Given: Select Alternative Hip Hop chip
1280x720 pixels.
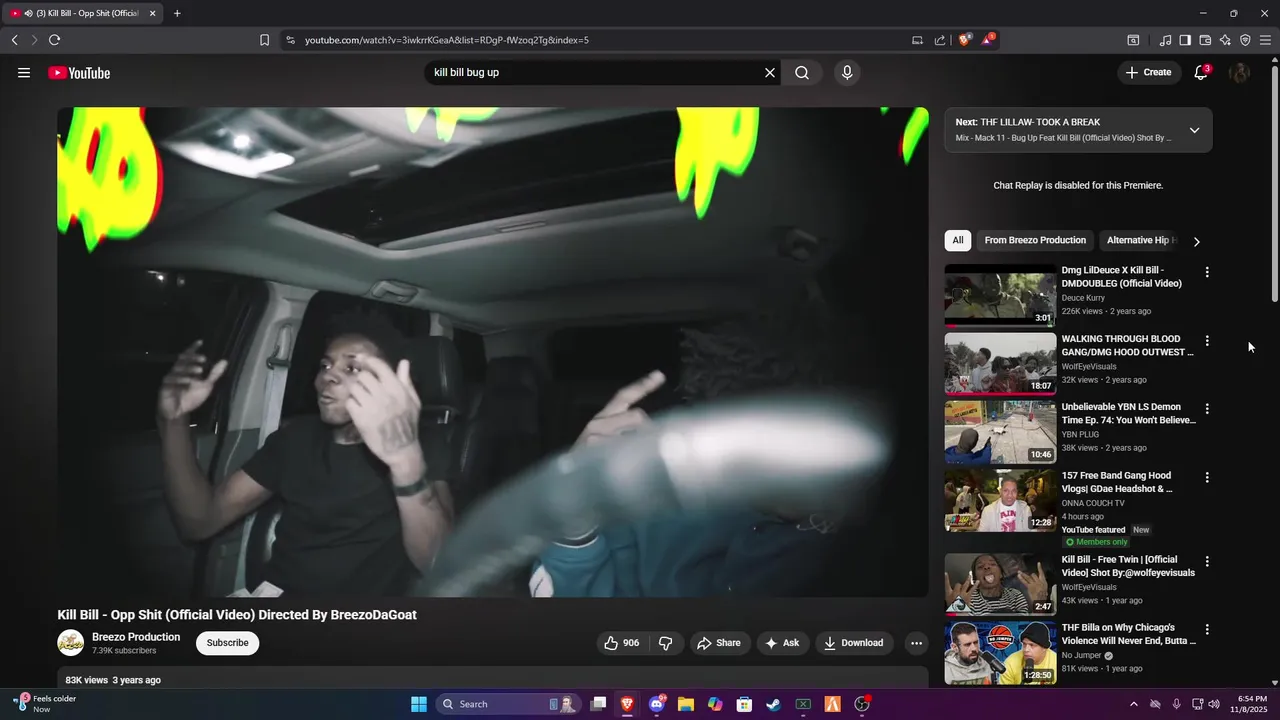Looking at the screenshot, I should coord(1141,240).
